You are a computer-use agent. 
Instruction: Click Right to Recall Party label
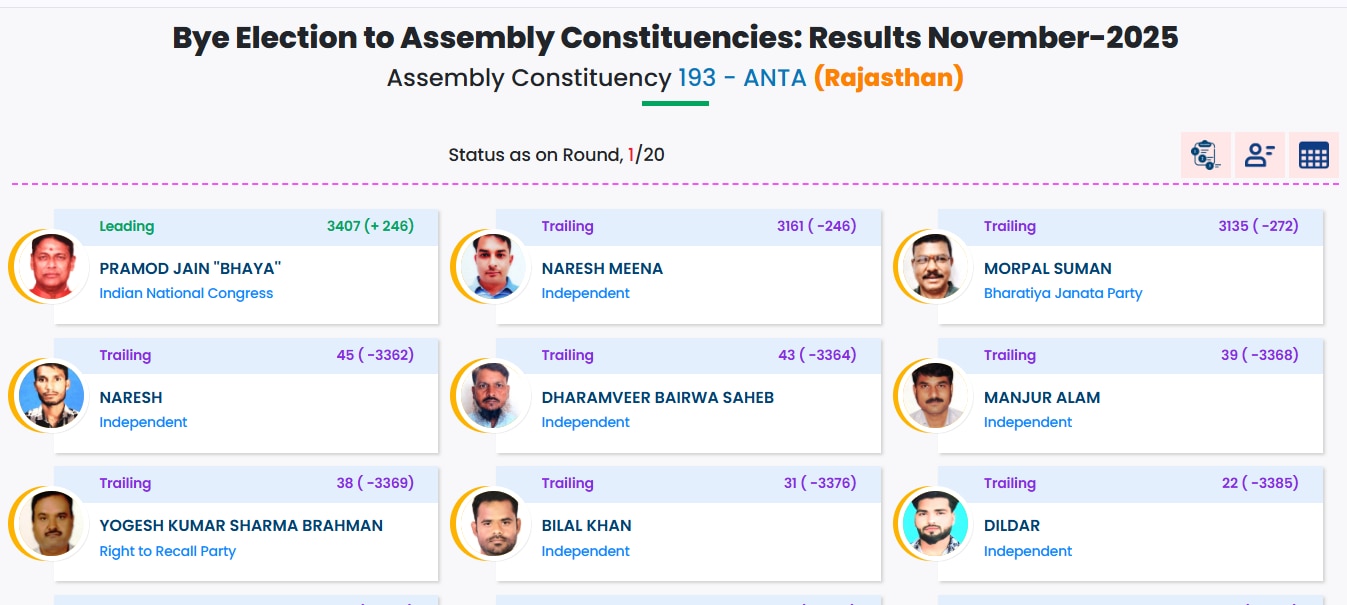167,551
